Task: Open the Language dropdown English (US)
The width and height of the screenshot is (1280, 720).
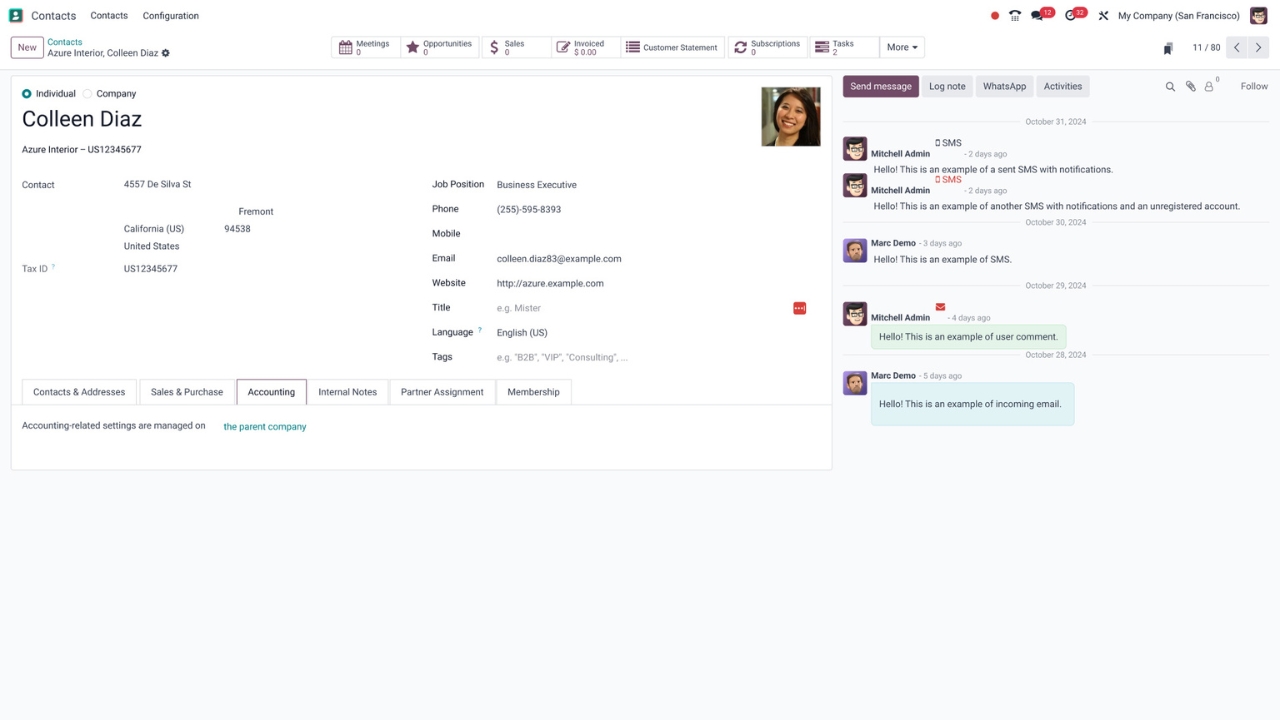Action: tap(650, 333)
